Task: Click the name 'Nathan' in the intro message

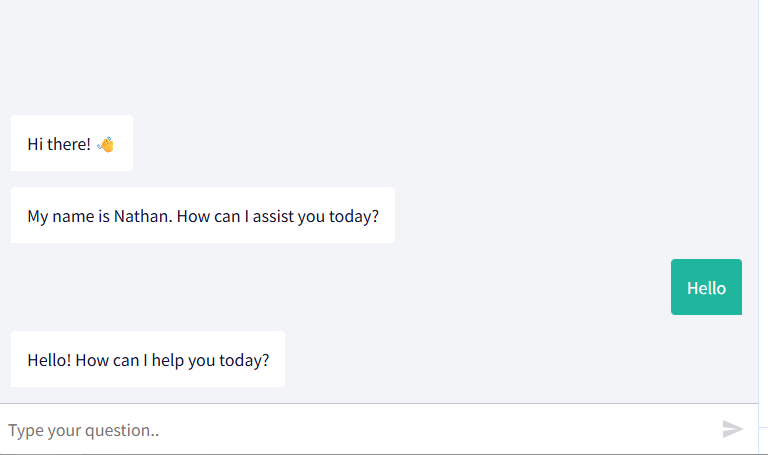Action: [x=143, y=215]
